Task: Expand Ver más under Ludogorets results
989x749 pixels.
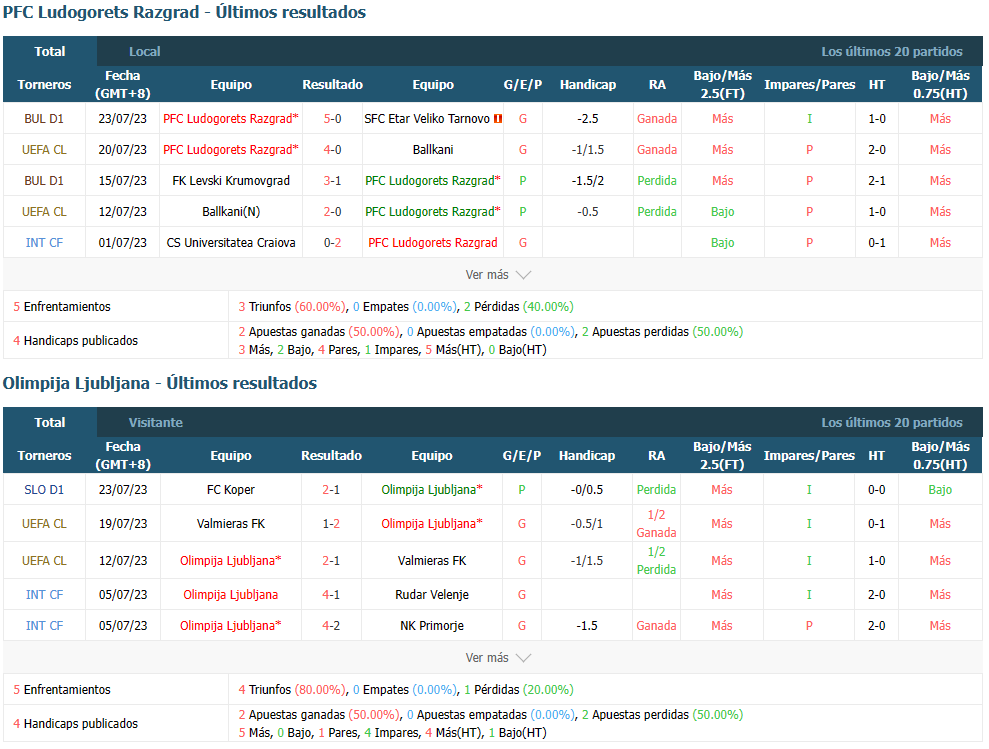Action: [x=498, y=274]
